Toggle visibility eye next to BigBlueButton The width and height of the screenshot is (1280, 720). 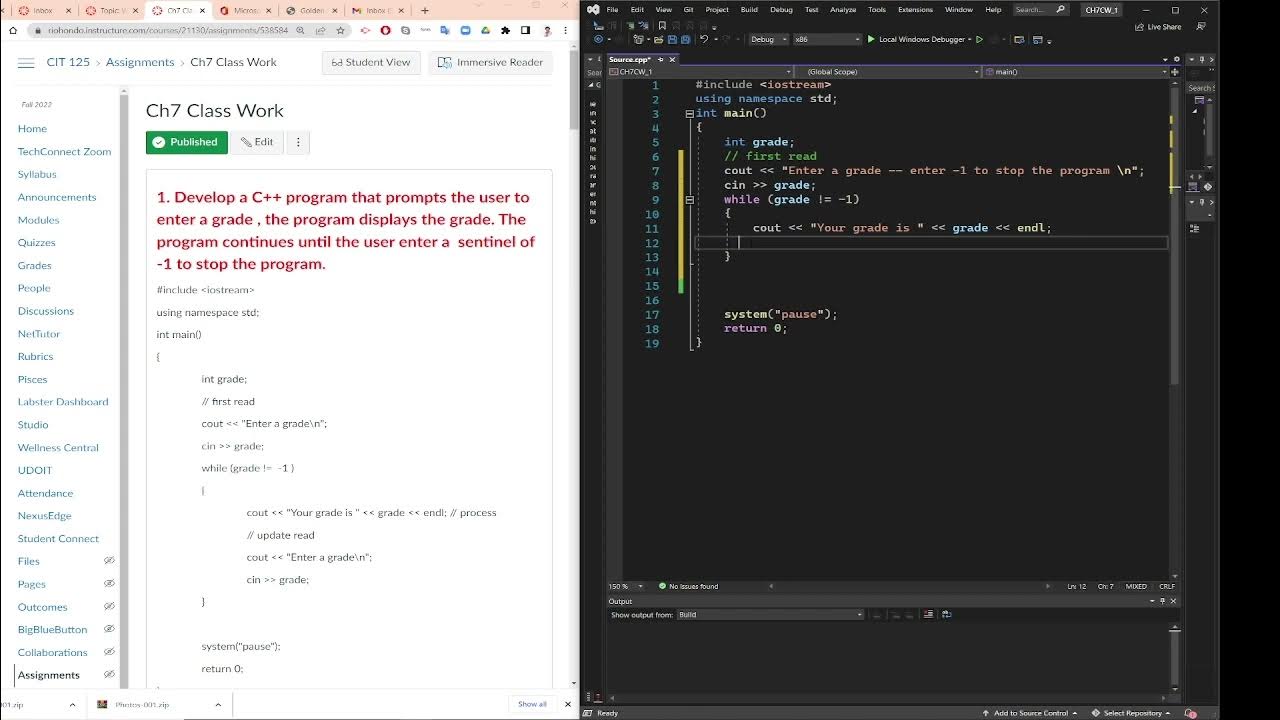(109, 629)
